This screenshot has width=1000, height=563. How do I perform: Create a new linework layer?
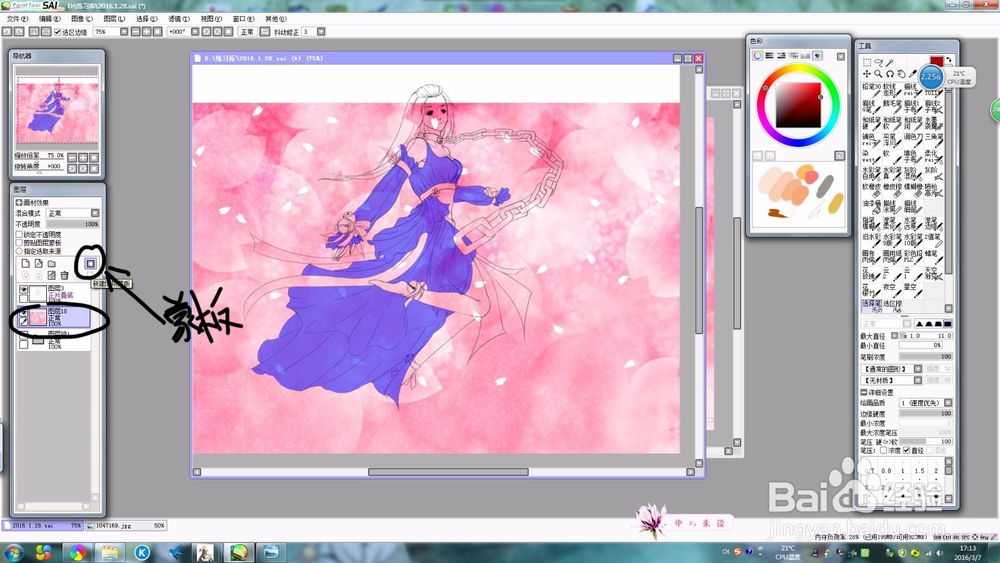click(x=39, y=263)
